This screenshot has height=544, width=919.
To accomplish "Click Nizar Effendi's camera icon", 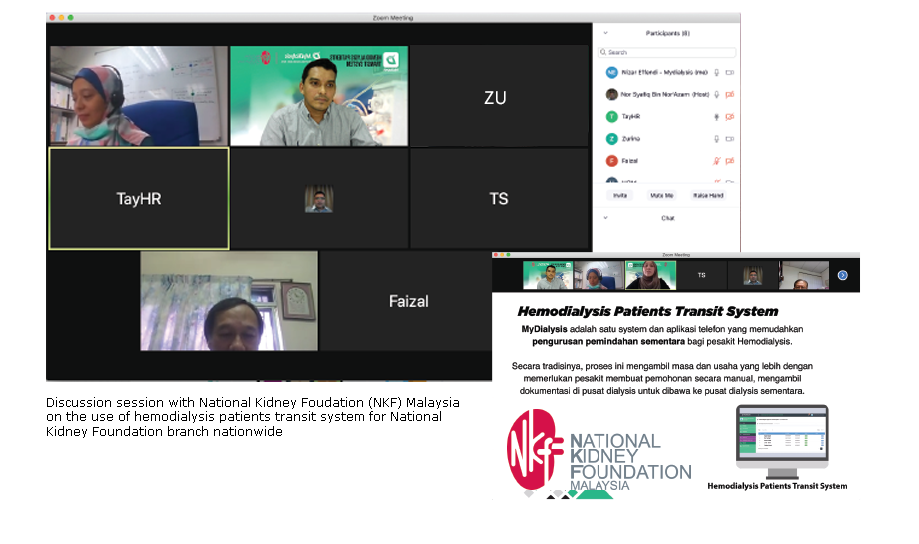I will [730, 73].
